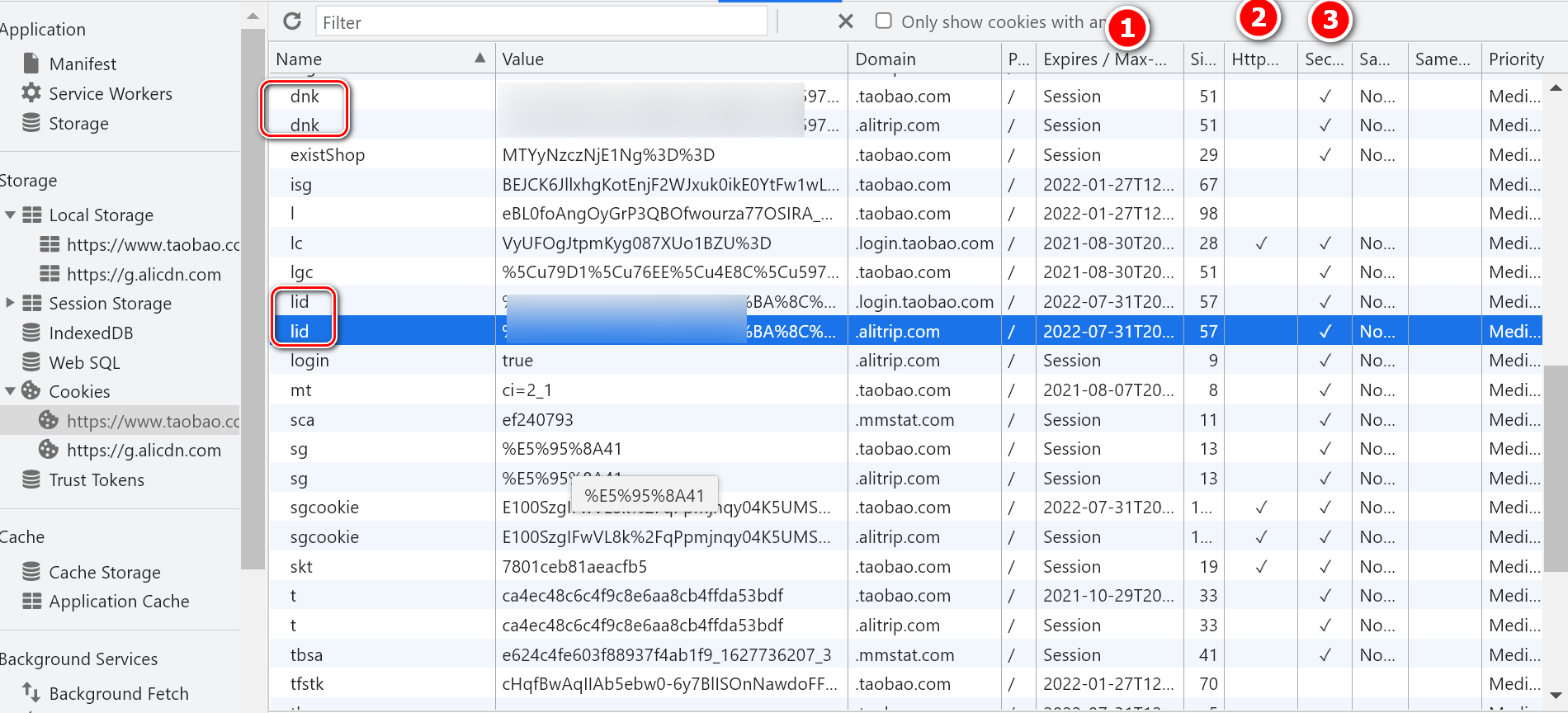This screenshot has height=713, width=1568.
Task: Click the cookie icon beside https://g.alicdn.com under Cookies
Action: click(50, 450)
